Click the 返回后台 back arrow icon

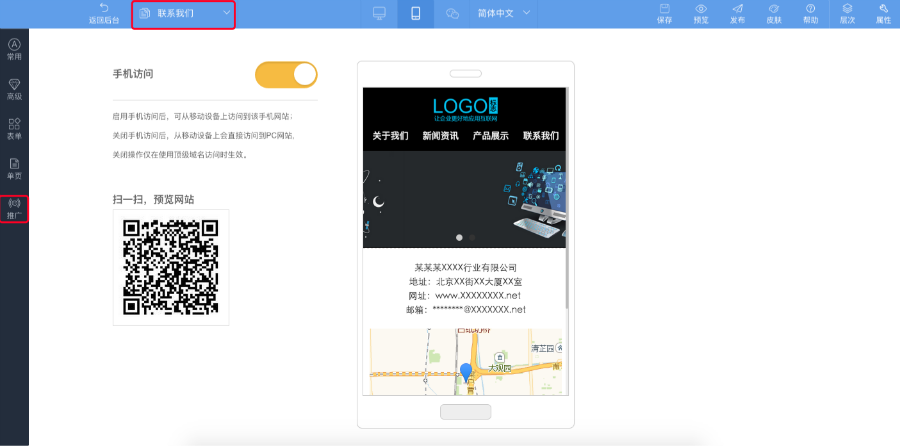coord(103,9)
